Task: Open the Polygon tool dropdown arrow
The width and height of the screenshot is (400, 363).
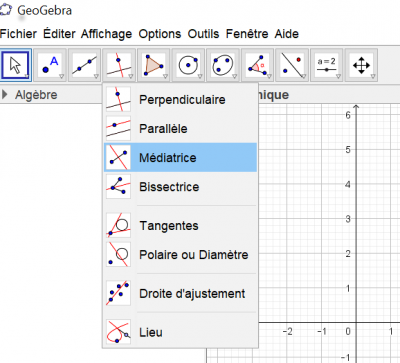Action: 165,77
